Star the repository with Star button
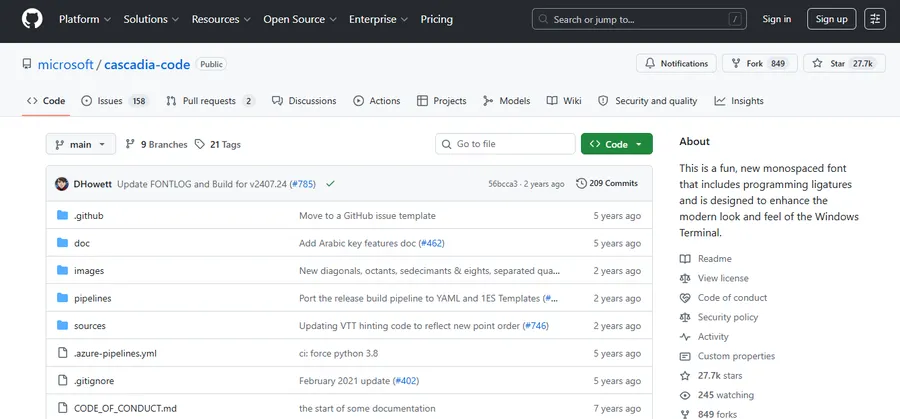The width and height of the screenshot is (900, 419). pyautogui.click(x=843, y=64)
